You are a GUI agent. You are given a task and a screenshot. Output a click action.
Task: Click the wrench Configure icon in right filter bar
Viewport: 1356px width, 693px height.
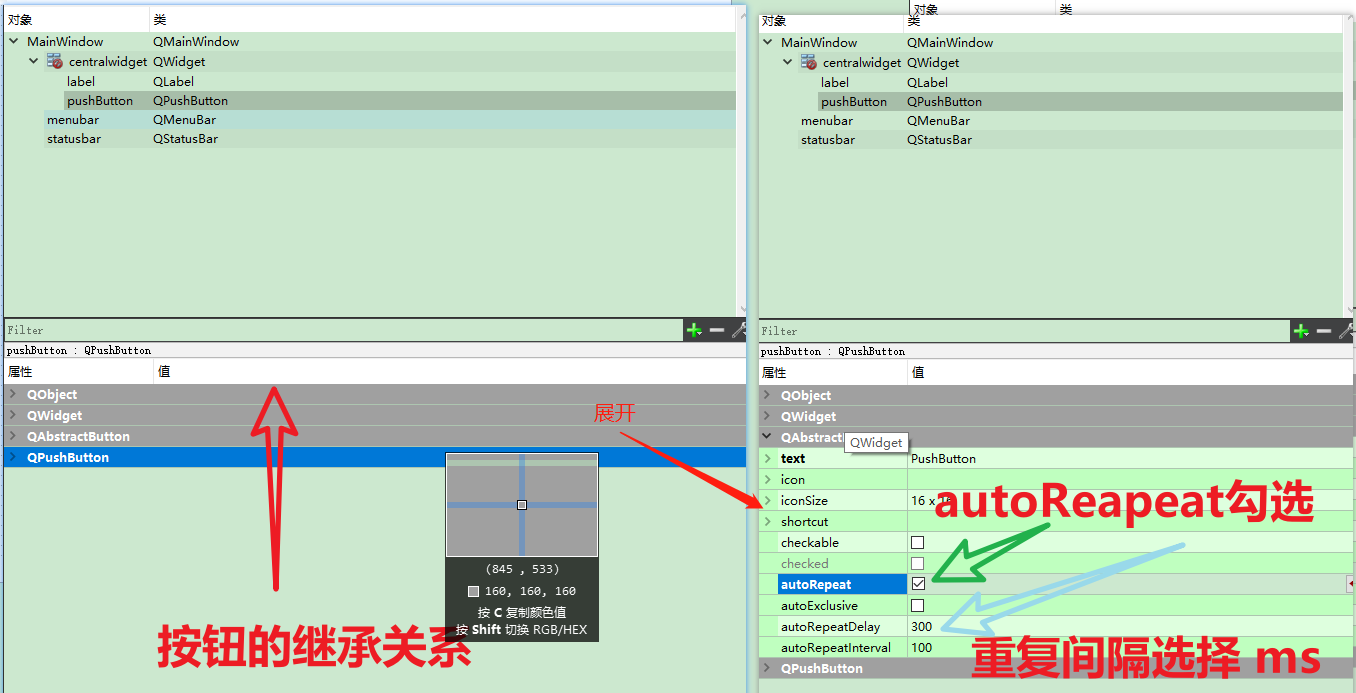pos(1345,330)
